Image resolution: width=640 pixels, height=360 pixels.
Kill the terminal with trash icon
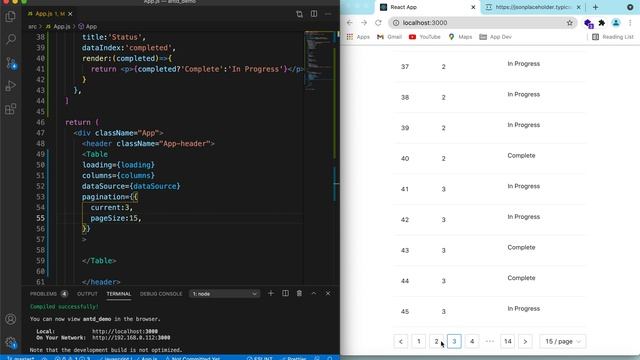click(x=299, y=293)
